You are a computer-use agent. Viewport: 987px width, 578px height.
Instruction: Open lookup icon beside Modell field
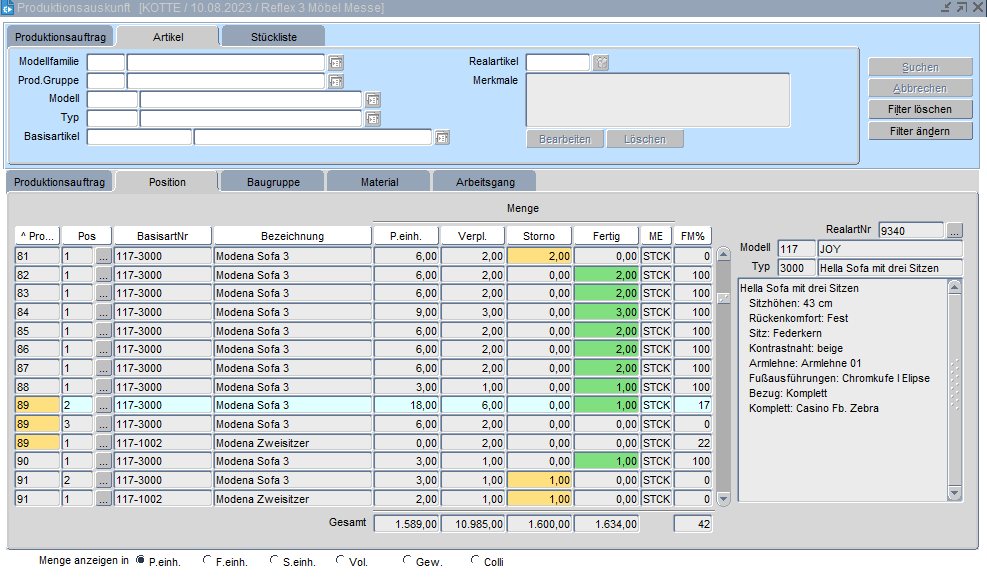point(373,100)
